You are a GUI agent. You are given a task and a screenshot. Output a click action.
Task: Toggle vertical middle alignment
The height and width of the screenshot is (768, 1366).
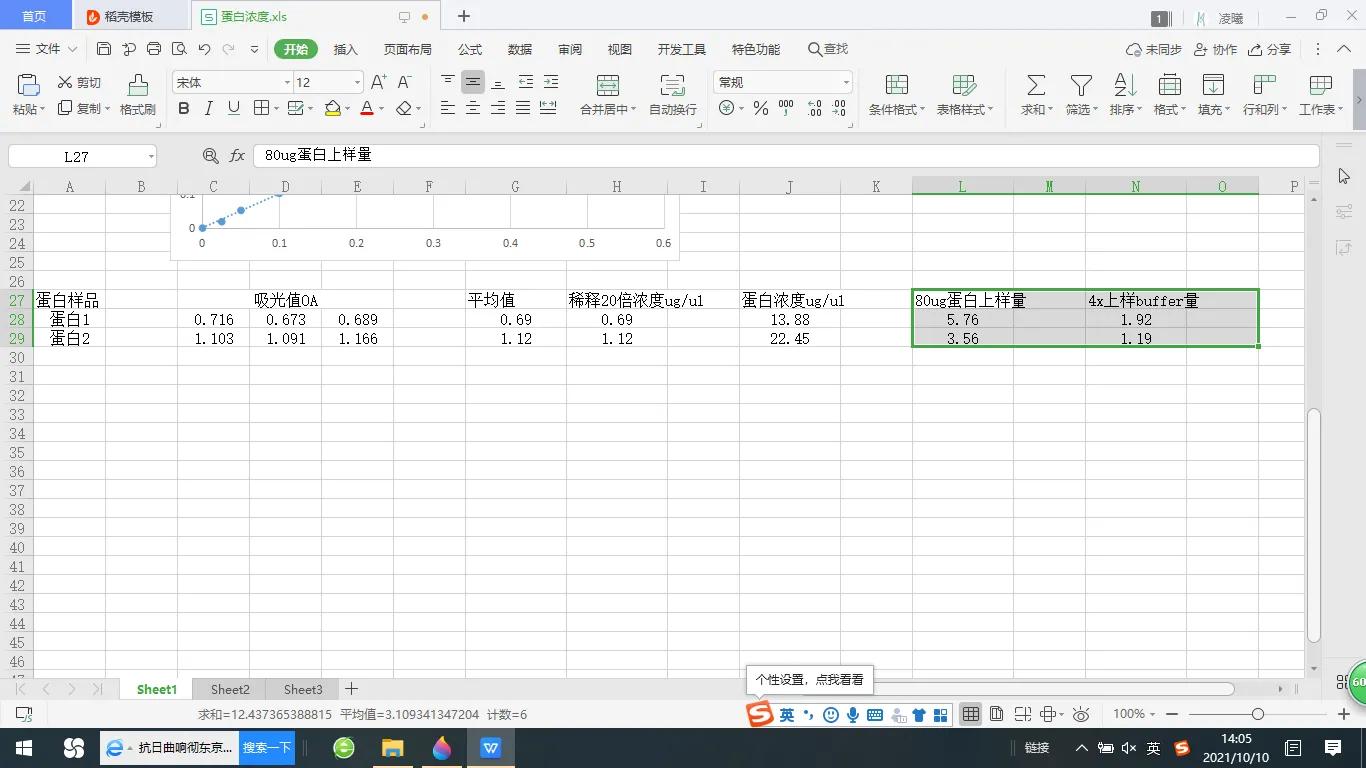coord(473,82)
